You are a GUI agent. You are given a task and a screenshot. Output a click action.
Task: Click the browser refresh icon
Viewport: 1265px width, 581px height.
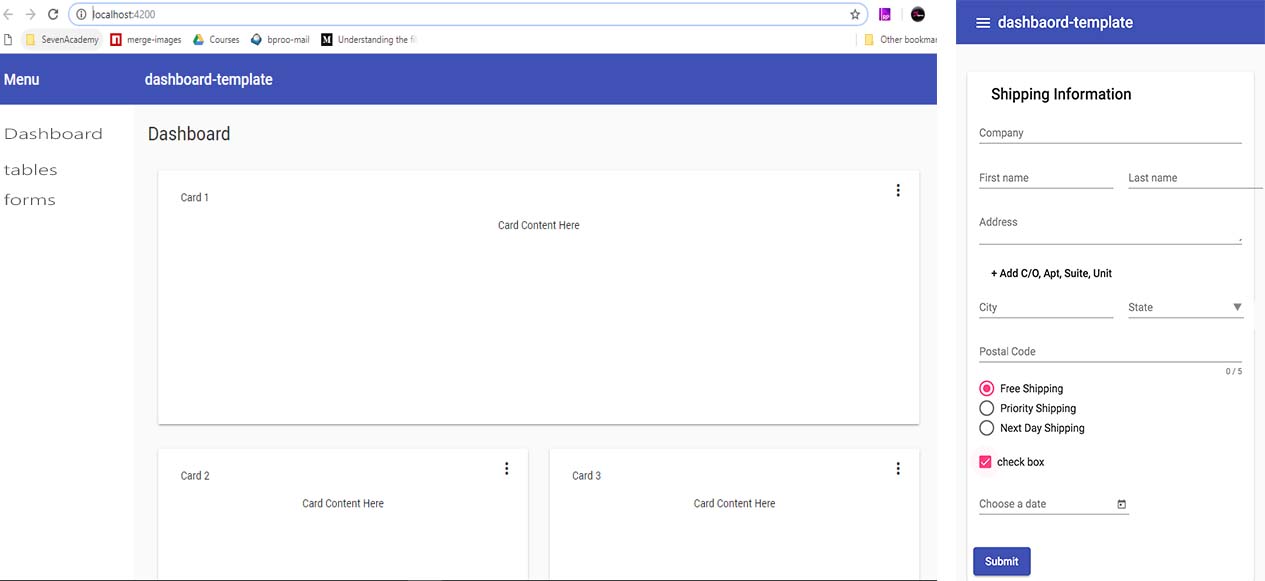pyautogui.click(x=52, y=14)
